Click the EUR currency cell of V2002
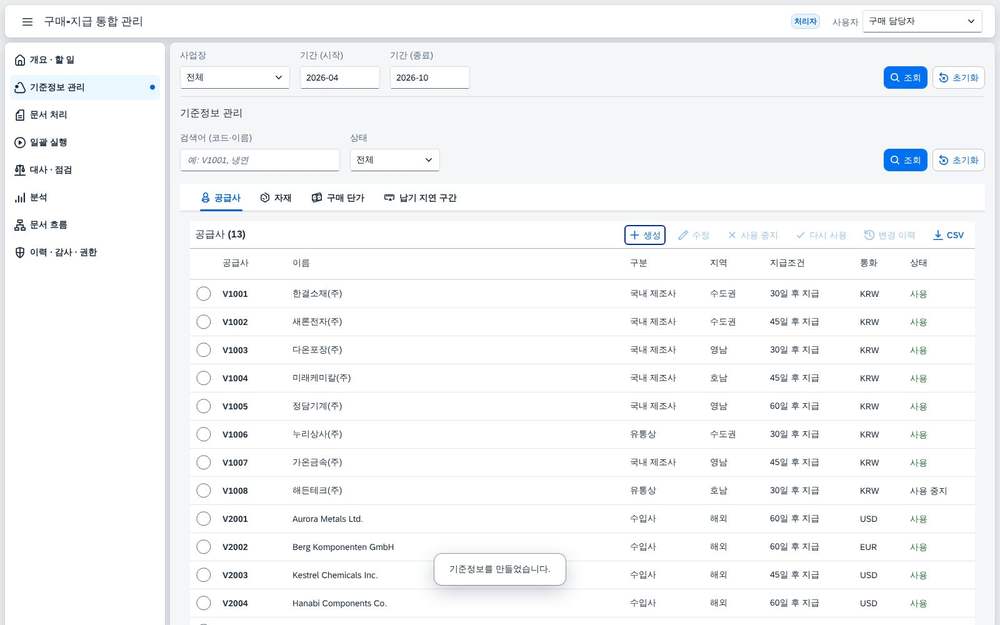 (868, 547)
